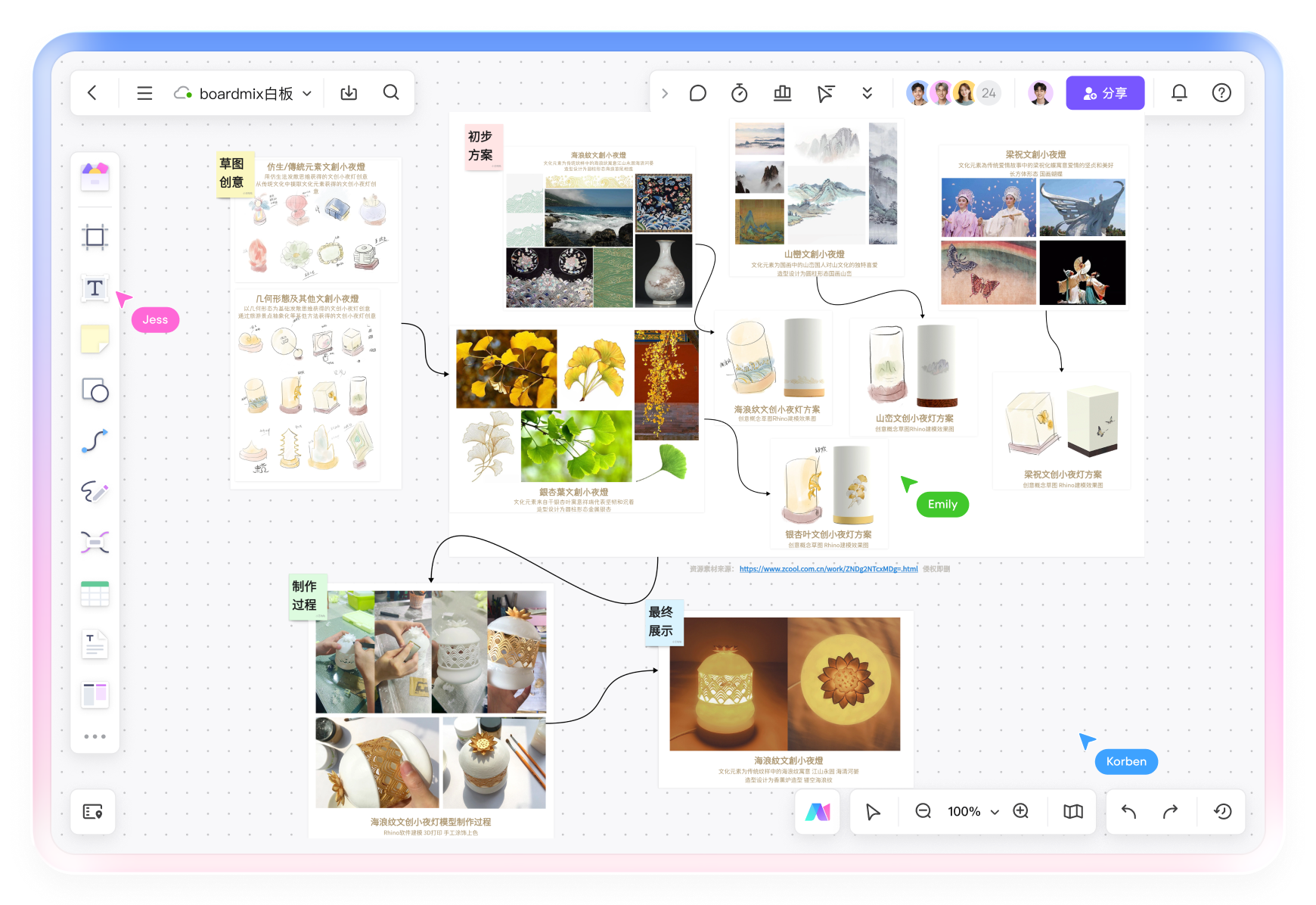
Task: Show more tools via double chevron
Action: click(x=867, y=93)
